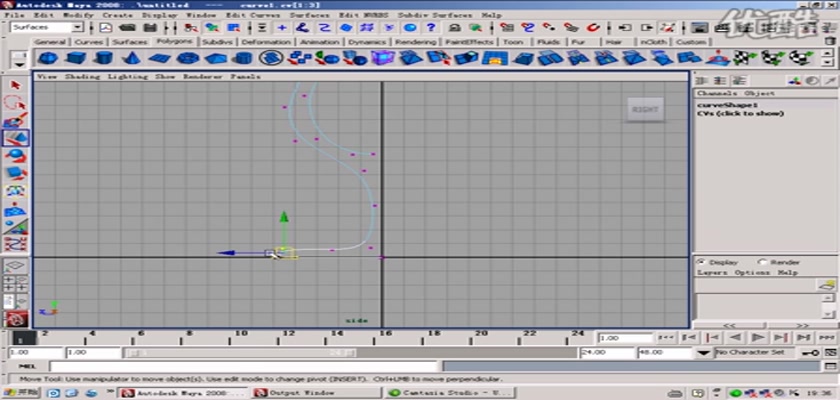Create a polygon cube from shelf
This screenshot has width=840, height=400.
(x=76, y=57)
